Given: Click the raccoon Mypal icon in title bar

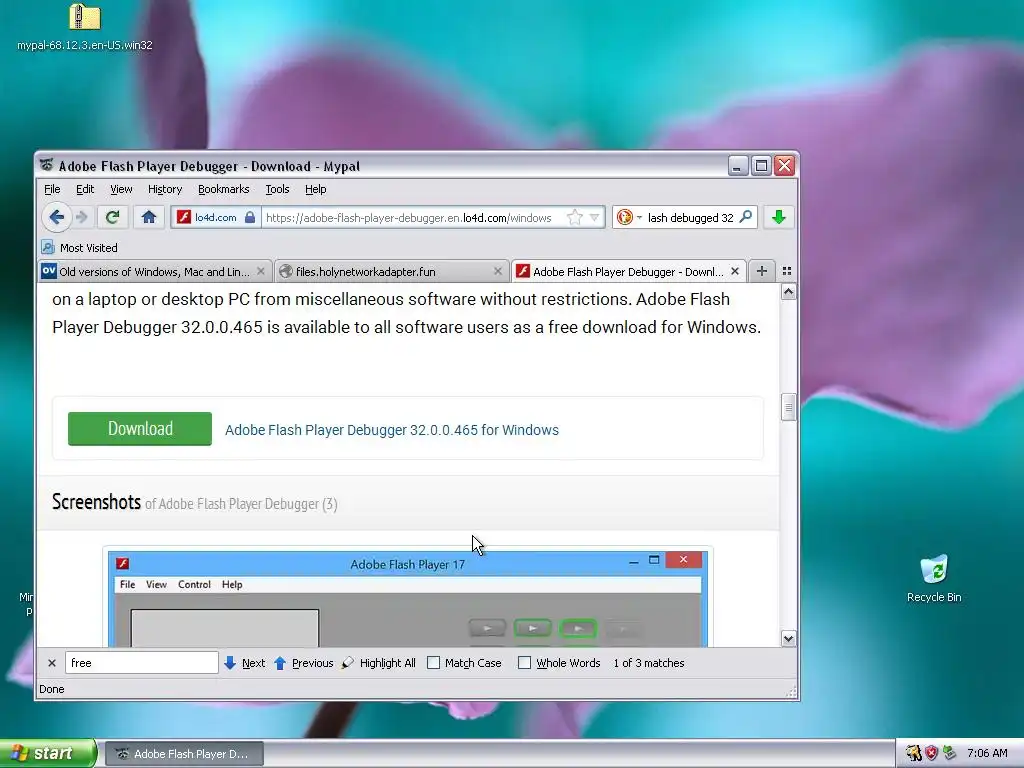Looking at the screenshot, I should (x=46, y=165).
